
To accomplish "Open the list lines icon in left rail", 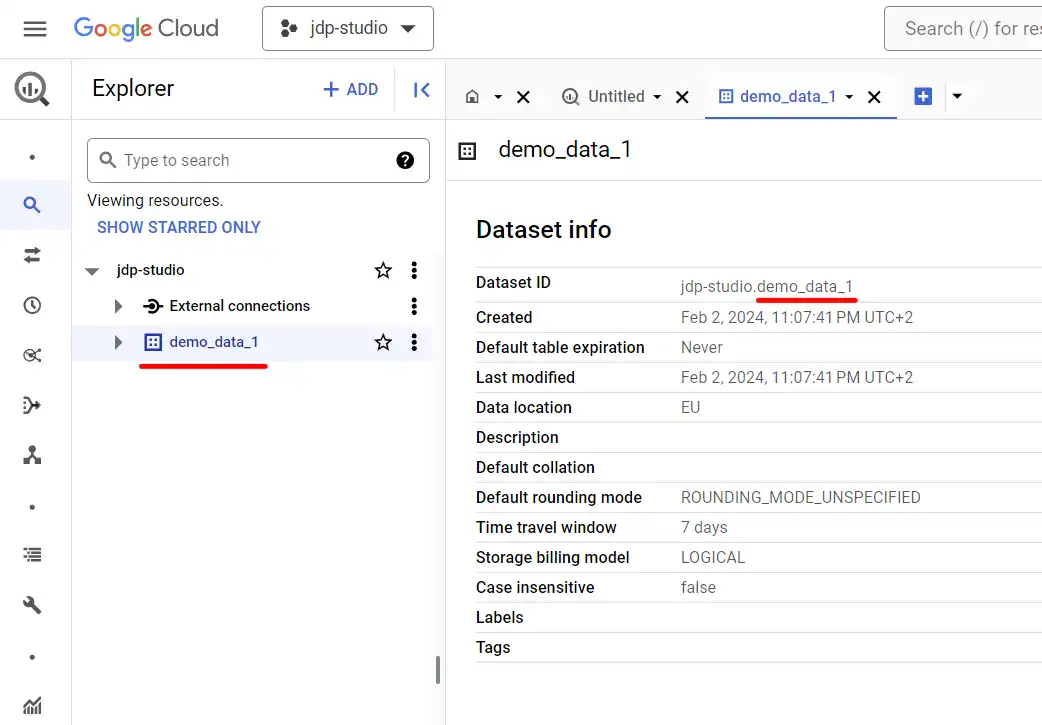I will pos(32,554).
